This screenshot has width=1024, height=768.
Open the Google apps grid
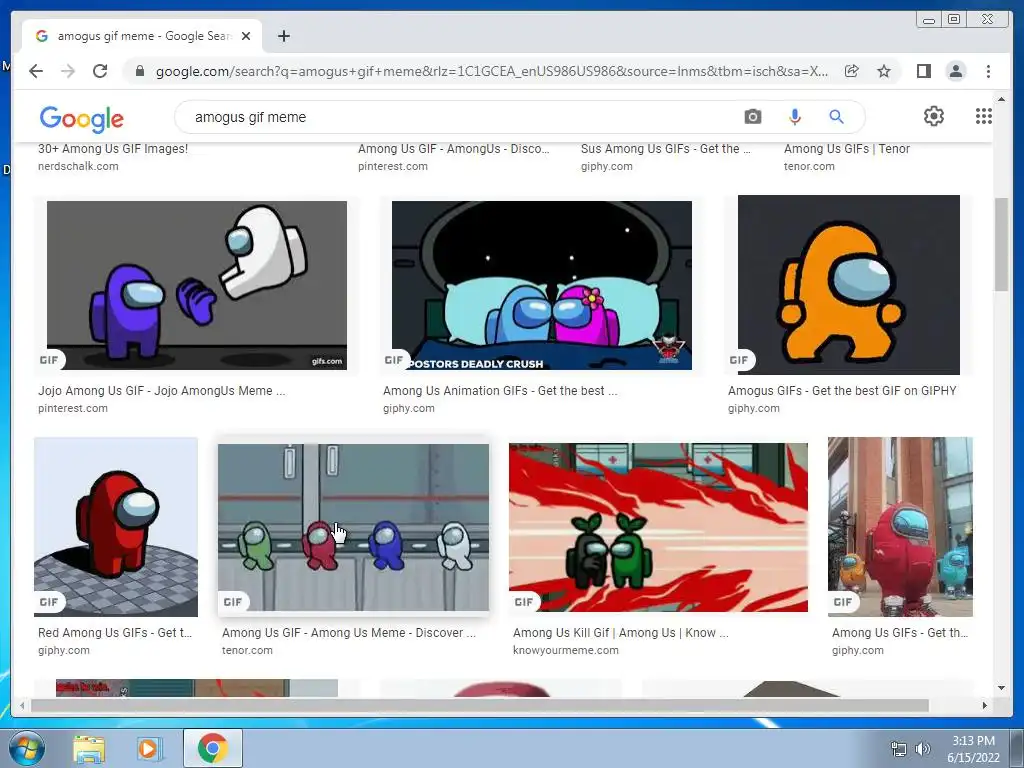984,116
